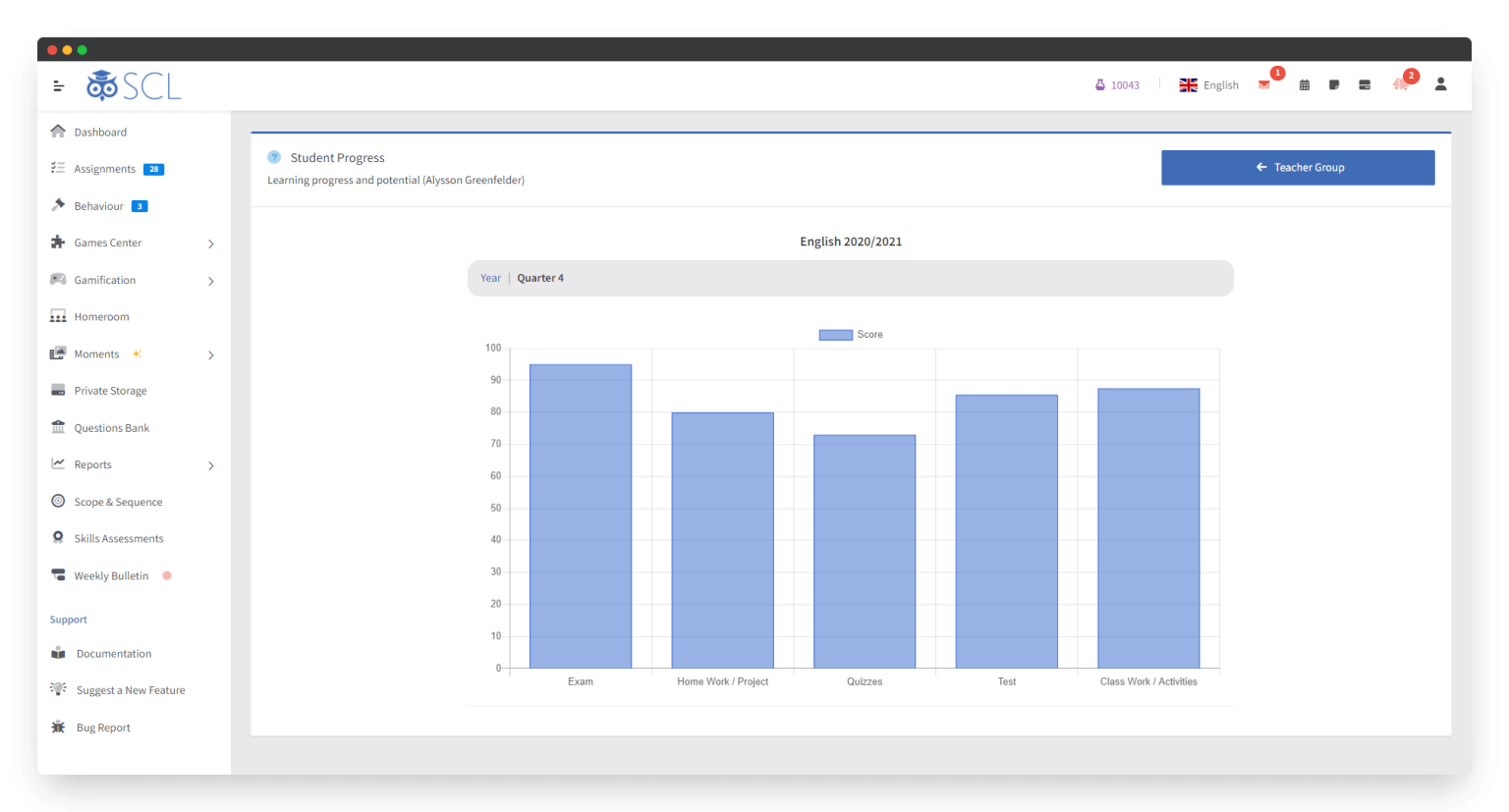
Task: Expand the Gamification menu
Action: point(105,280)
